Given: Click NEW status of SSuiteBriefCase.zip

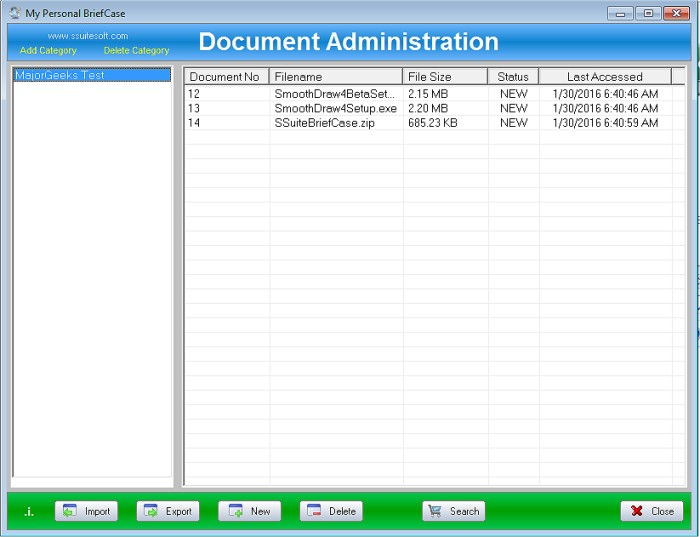Looking at the screenshot, I should 514,123.
